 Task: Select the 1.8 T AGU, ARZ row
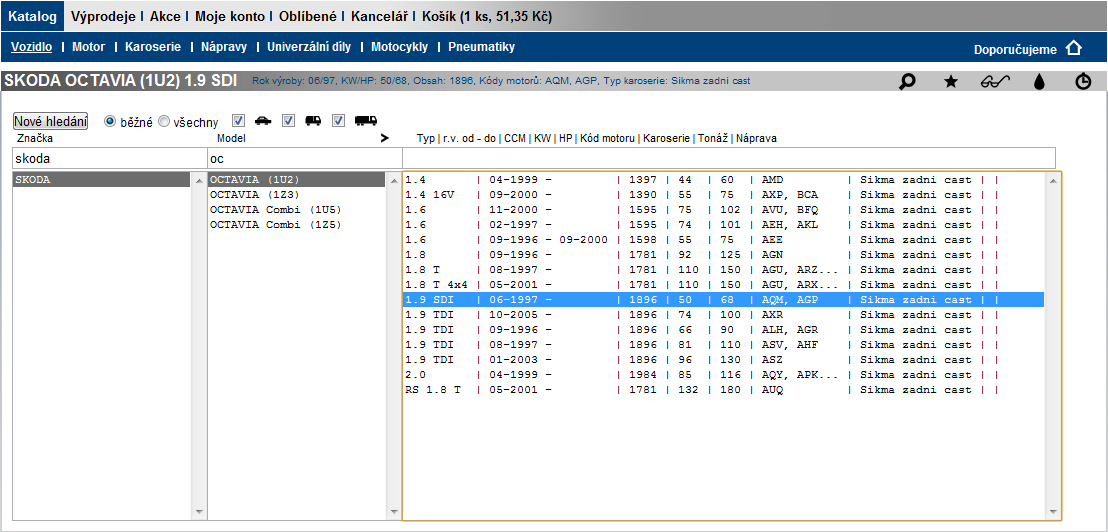(724, 270)
